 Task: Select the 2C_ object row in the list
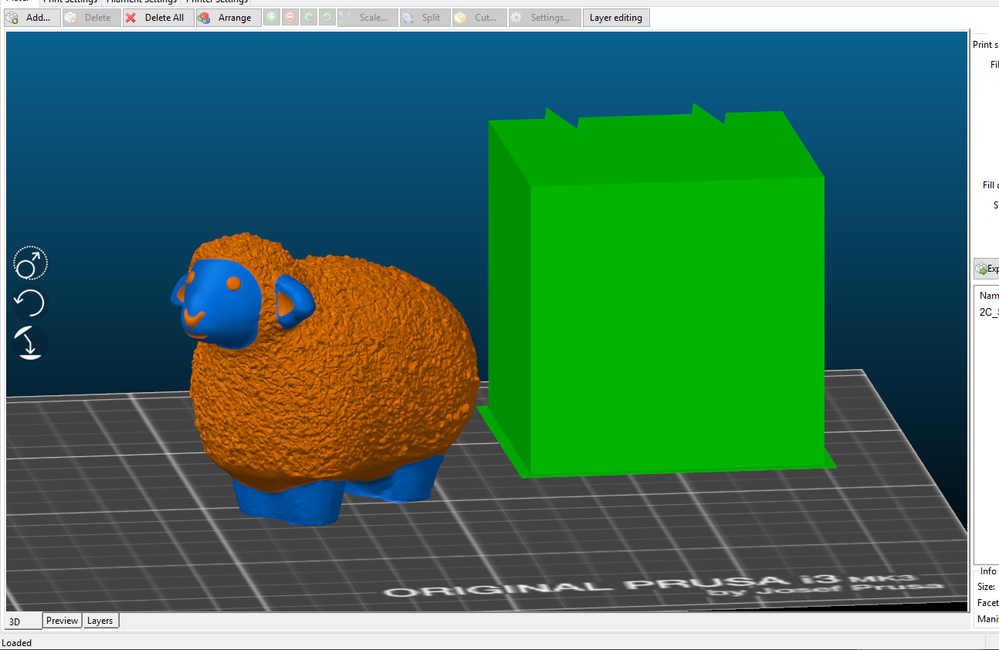tap(989, 312)
